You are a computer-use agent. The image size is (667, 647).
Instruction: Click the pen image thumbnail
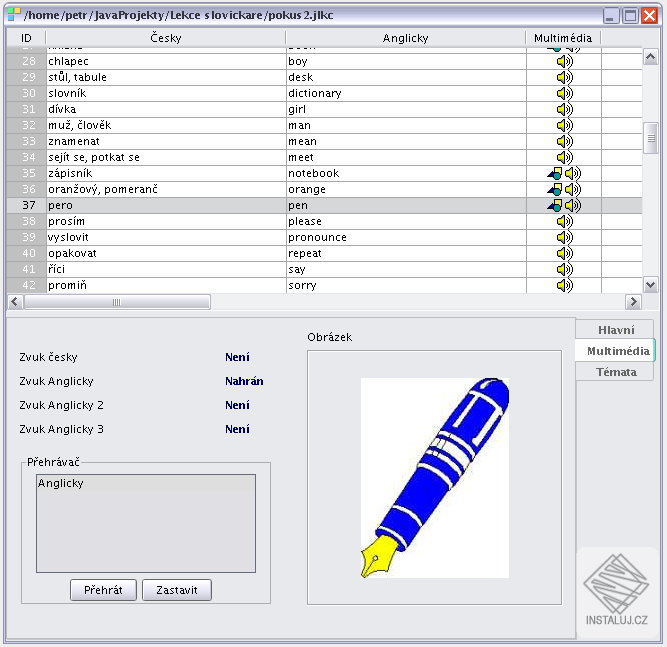[x=435, y=478]
